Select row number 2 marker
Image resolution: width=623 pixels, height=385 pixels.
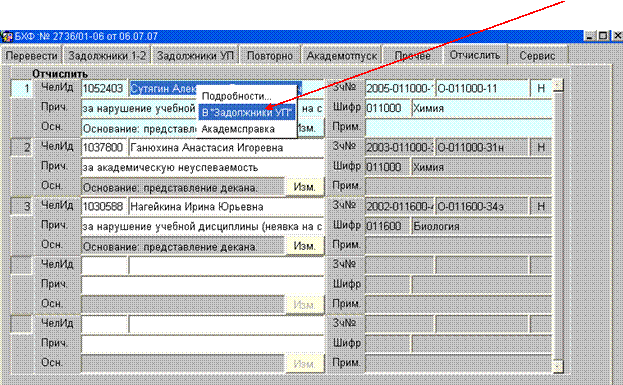point(21,147)
